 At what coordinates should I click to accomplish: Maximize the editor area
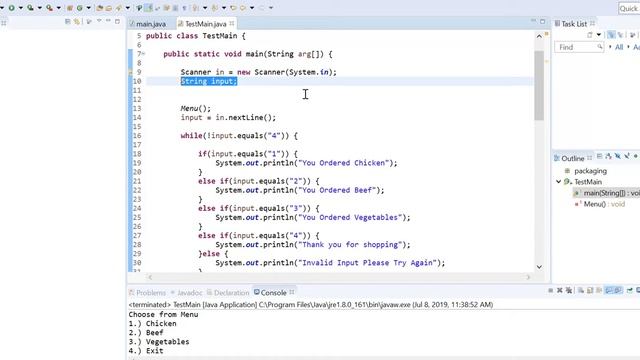(x=542, y=21)
